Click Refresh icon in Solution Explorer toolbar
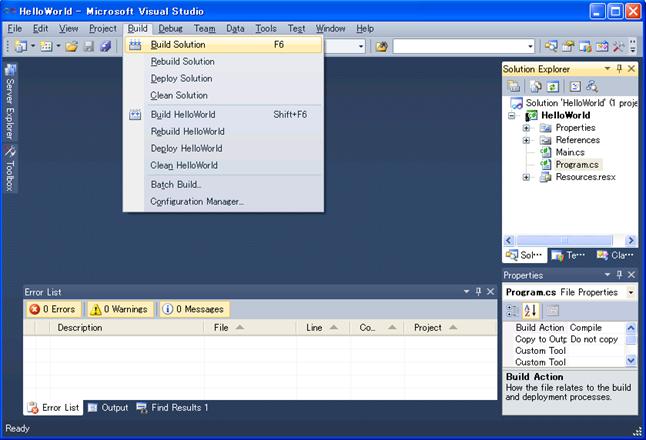Image resolution: width=646 pixels, height=440 pixels. (x=552, y=86)
